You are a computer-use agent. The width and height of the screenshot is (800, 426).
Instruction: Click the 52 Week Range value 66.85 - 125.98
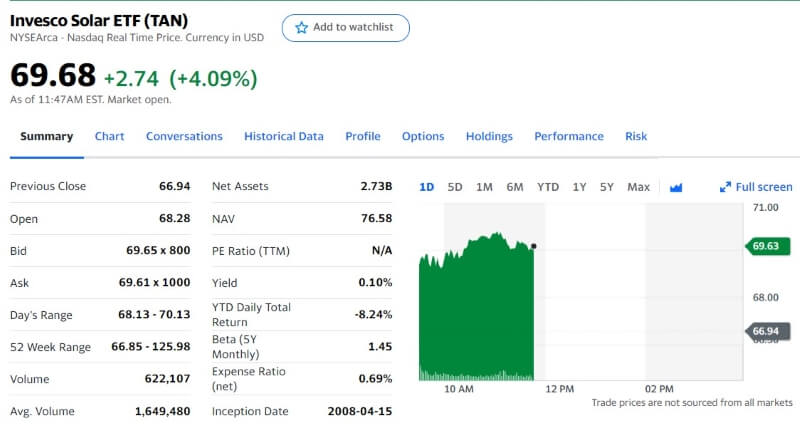(x=151, y=347)
